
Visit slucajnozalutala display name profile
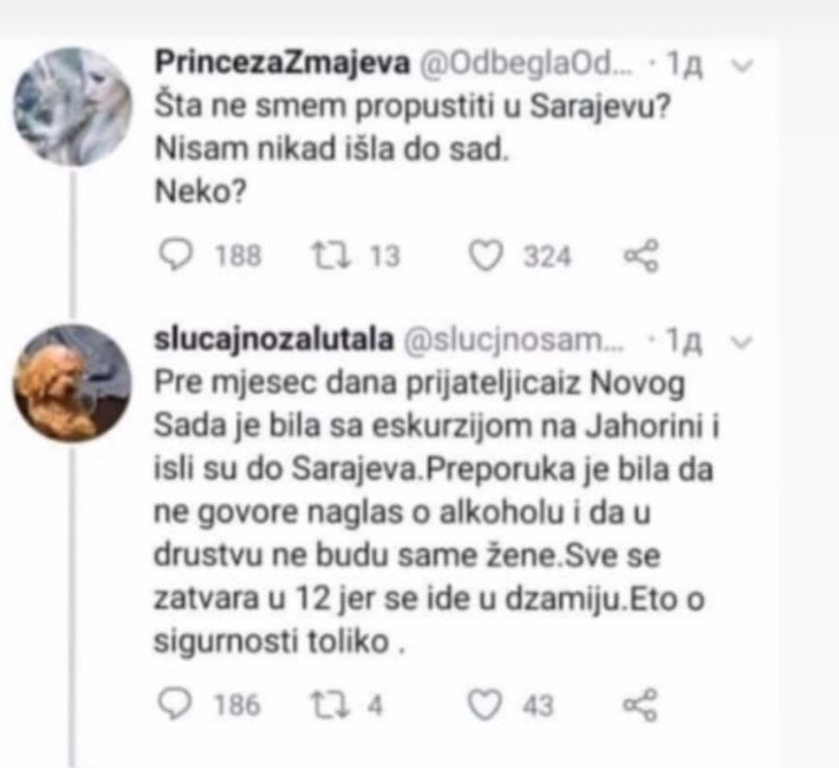pyautogui.click(x=273, y=339)
